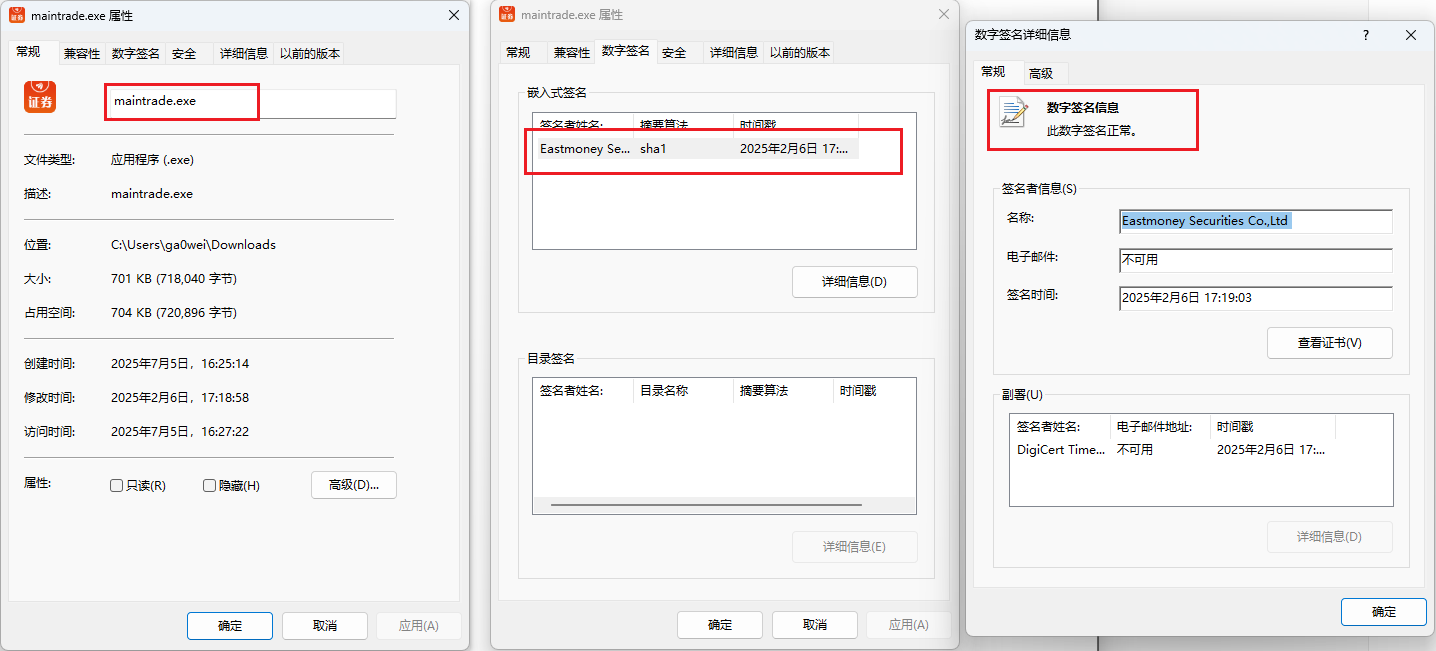
Task: Click the maintrade.exe filename field
Action: pos(251,102)
